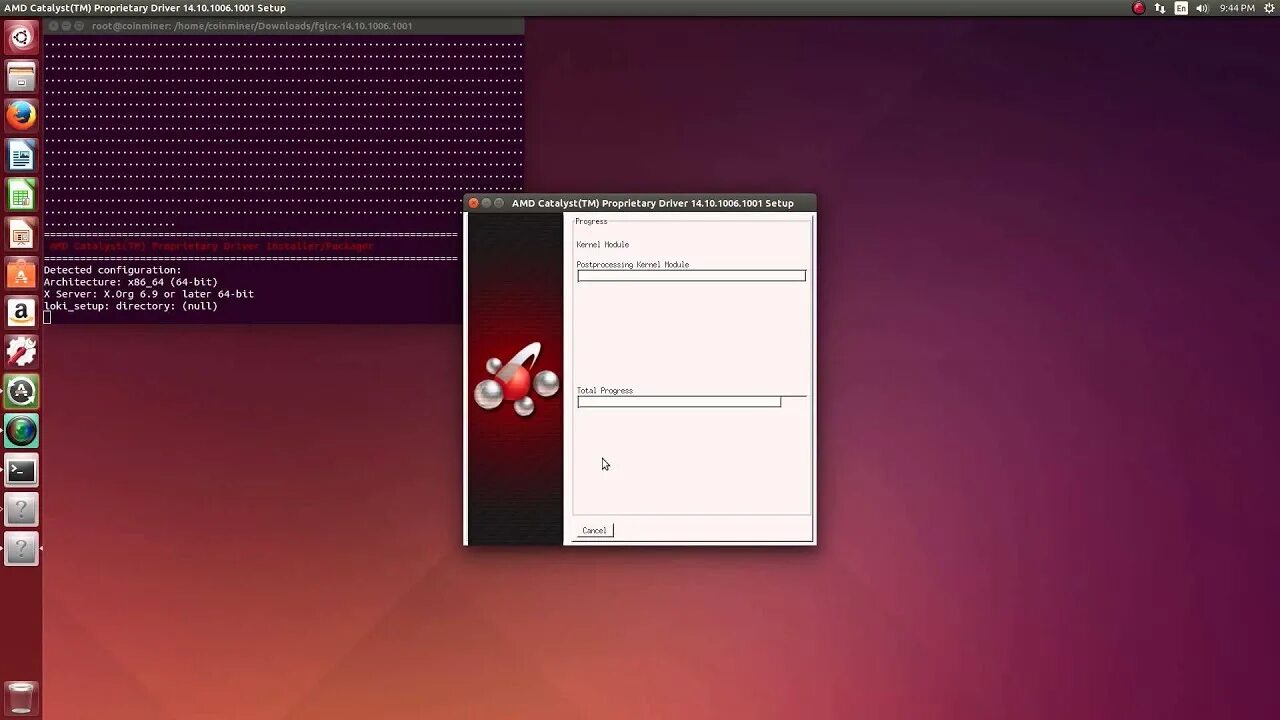Open the session gear menu
This screenshot has width=1280, height=720.
(x=1268, y=8)
